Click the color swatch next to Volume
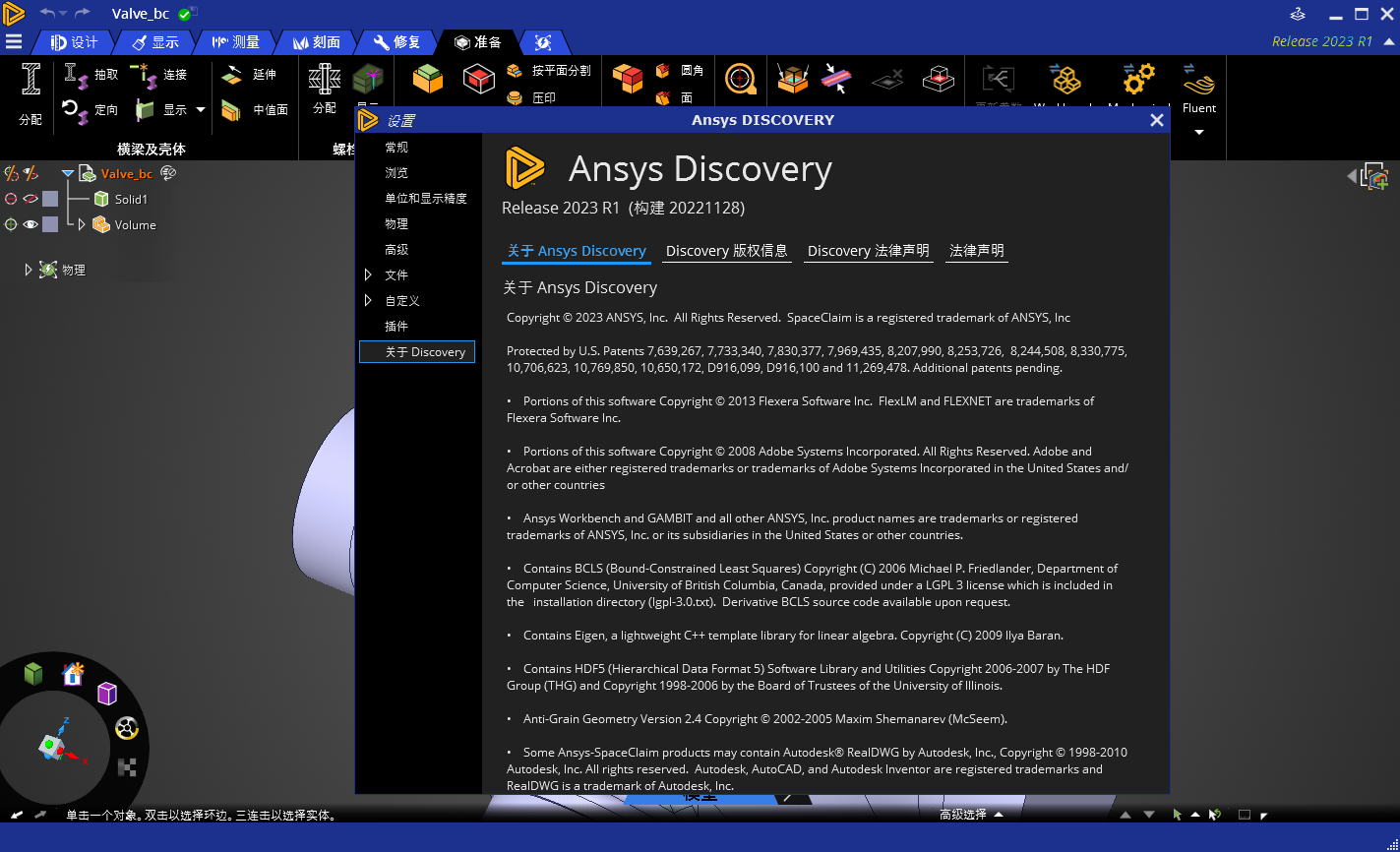 (x=50, y=224)
